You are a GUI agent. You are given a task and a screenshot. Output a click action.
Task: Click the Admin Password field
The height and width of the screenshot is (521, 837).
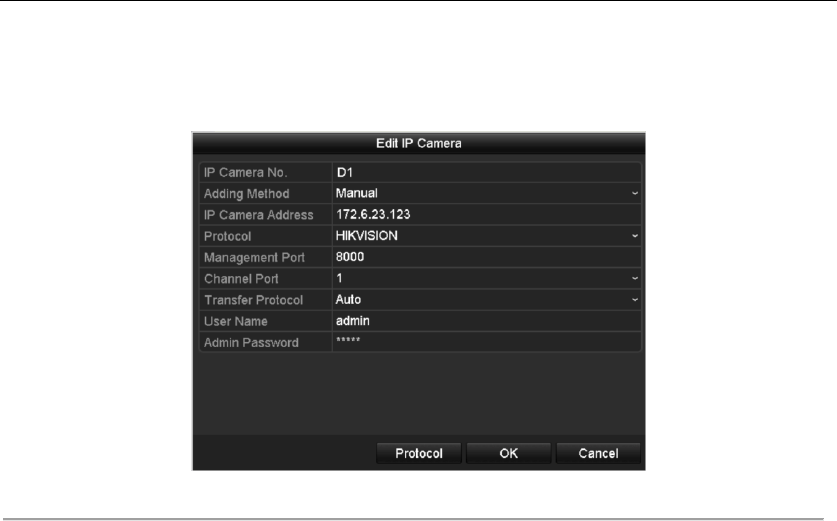[486, 342]
